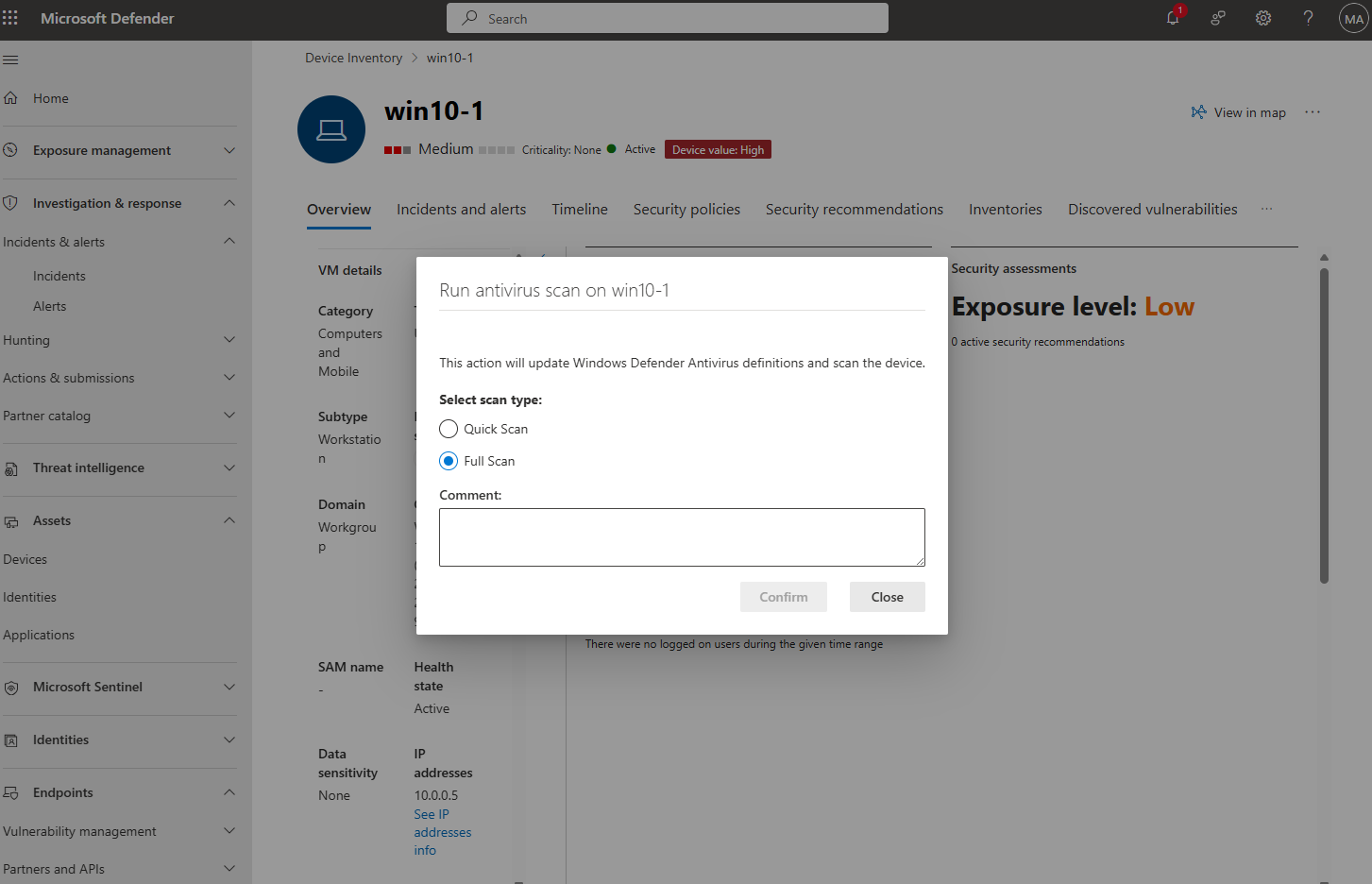Click the Device value: High badge
This screenshot has height=884, width=1372.
click(718, 149)
